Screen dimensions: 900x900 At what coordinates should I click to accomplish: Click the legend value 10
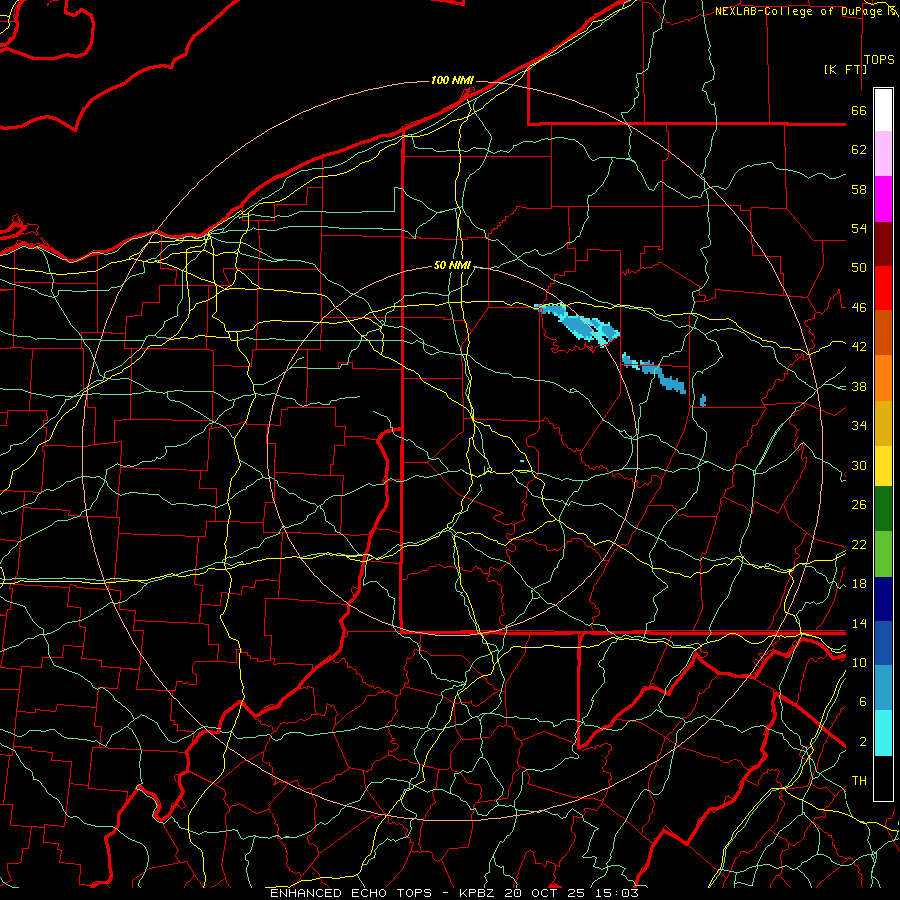[x=859, y=662]
